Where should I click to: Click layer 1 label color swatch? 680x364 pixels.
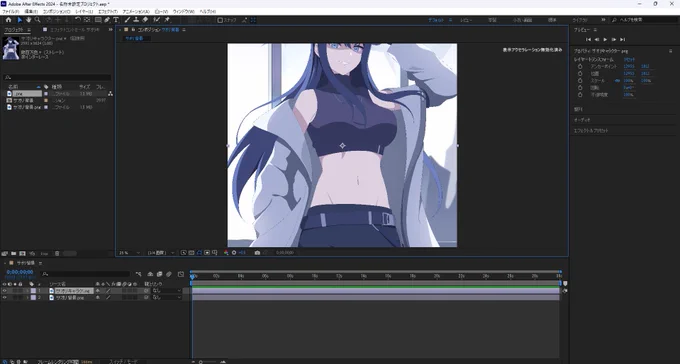[33, 291]
